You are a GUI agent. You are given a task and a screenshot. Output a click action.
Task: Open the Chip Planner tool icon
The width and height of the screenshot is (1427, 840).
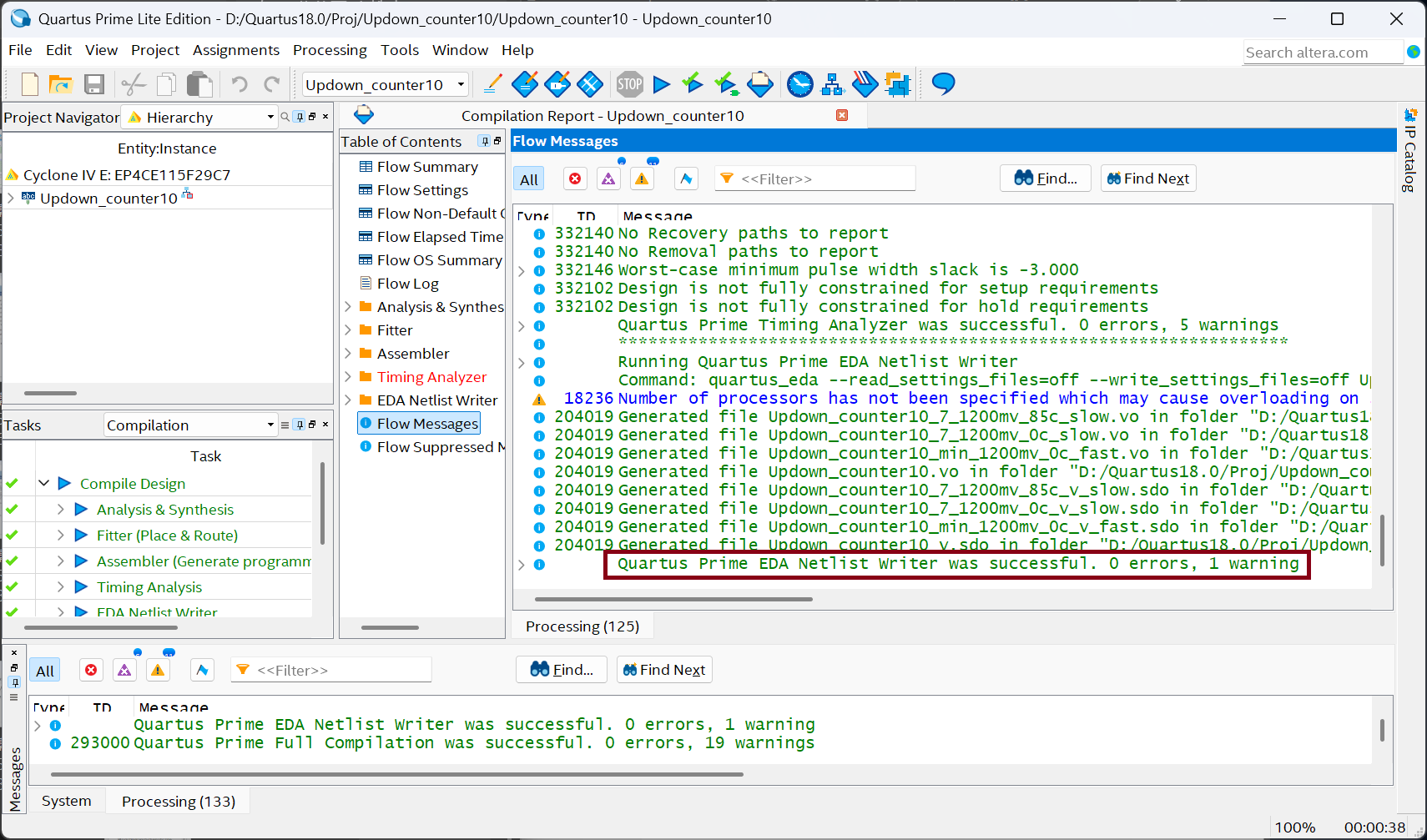[x=590, y=84]
